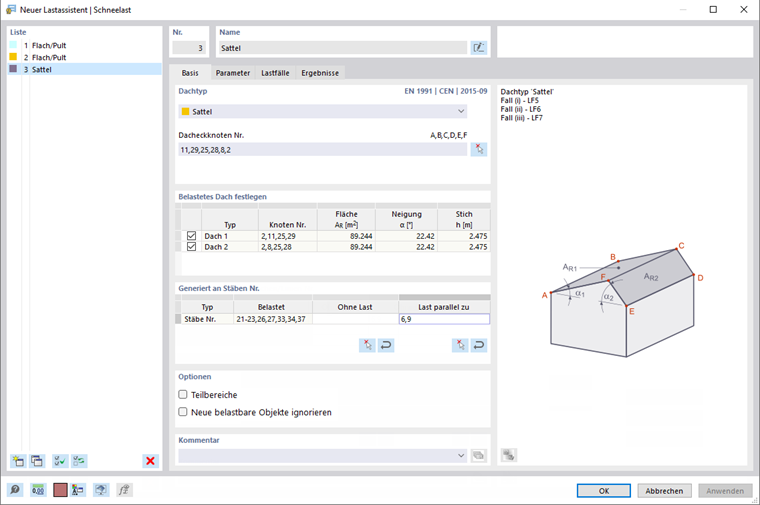Screen dimensions: 760x505
Task: Enable Neue belastbare Objekte ignorieren
Action: 183,412
